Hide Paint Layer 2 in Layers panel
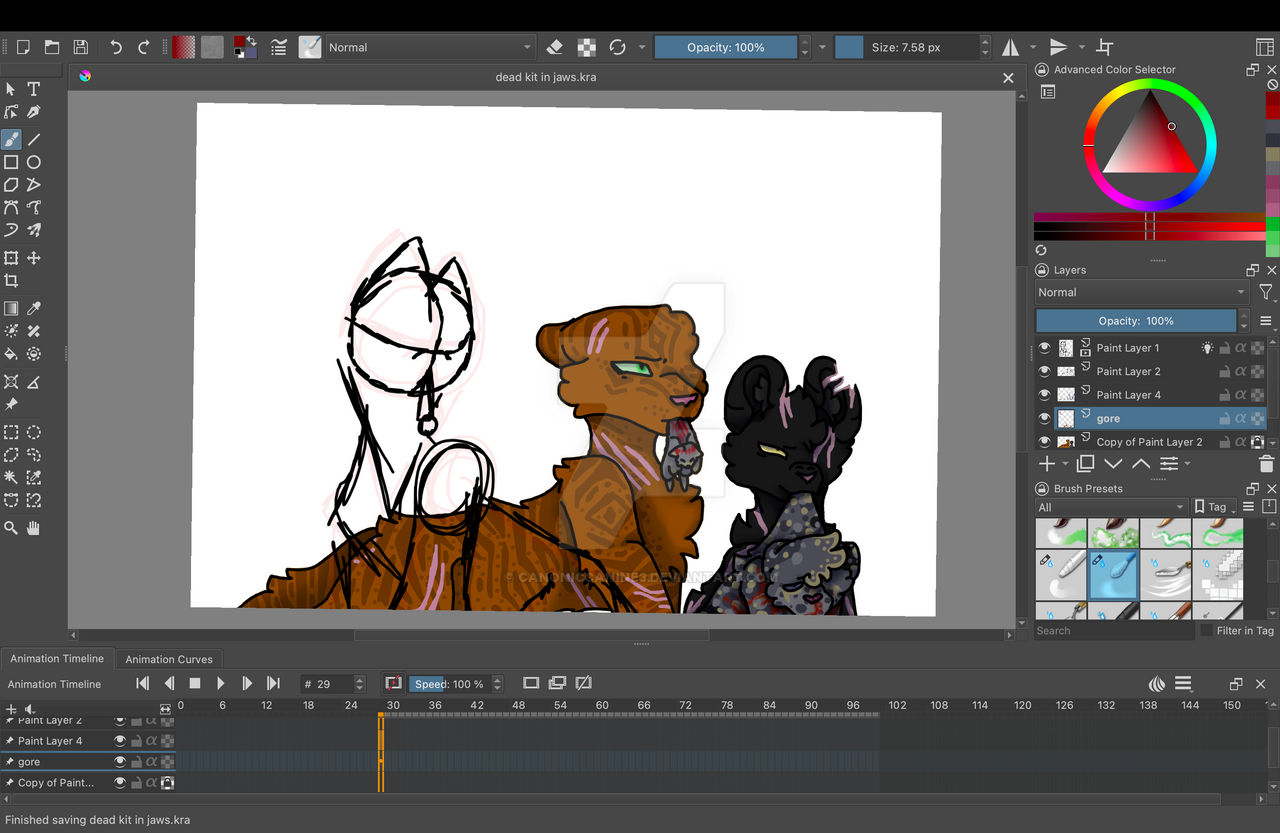This screenshot has height=833, width=1280. pyautogui.click(x=1045, y=371)
